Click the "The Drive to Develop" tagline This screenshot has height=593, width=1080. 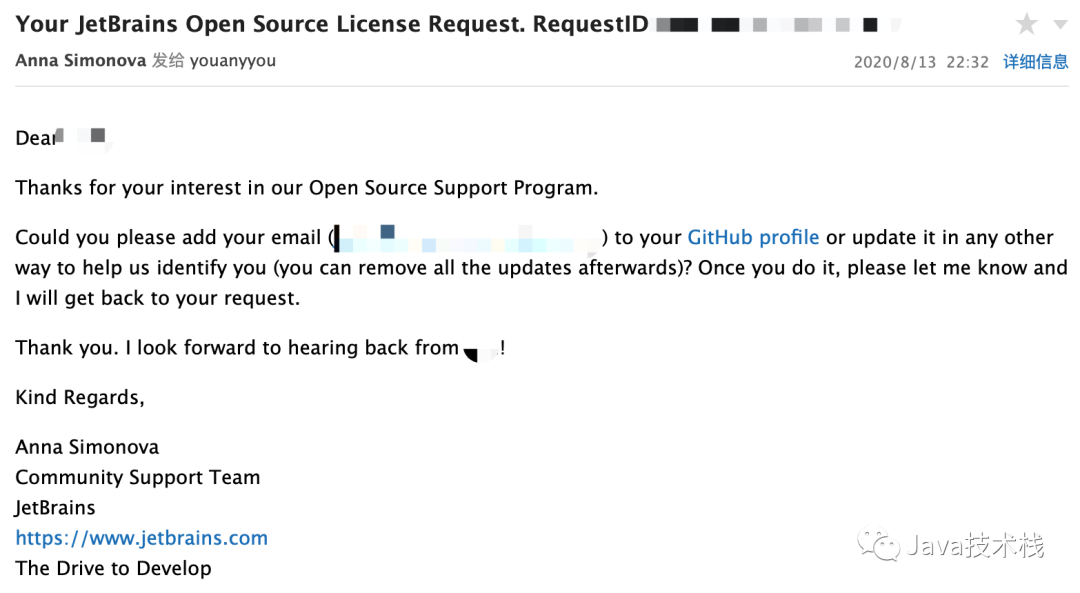coord(113,568)
